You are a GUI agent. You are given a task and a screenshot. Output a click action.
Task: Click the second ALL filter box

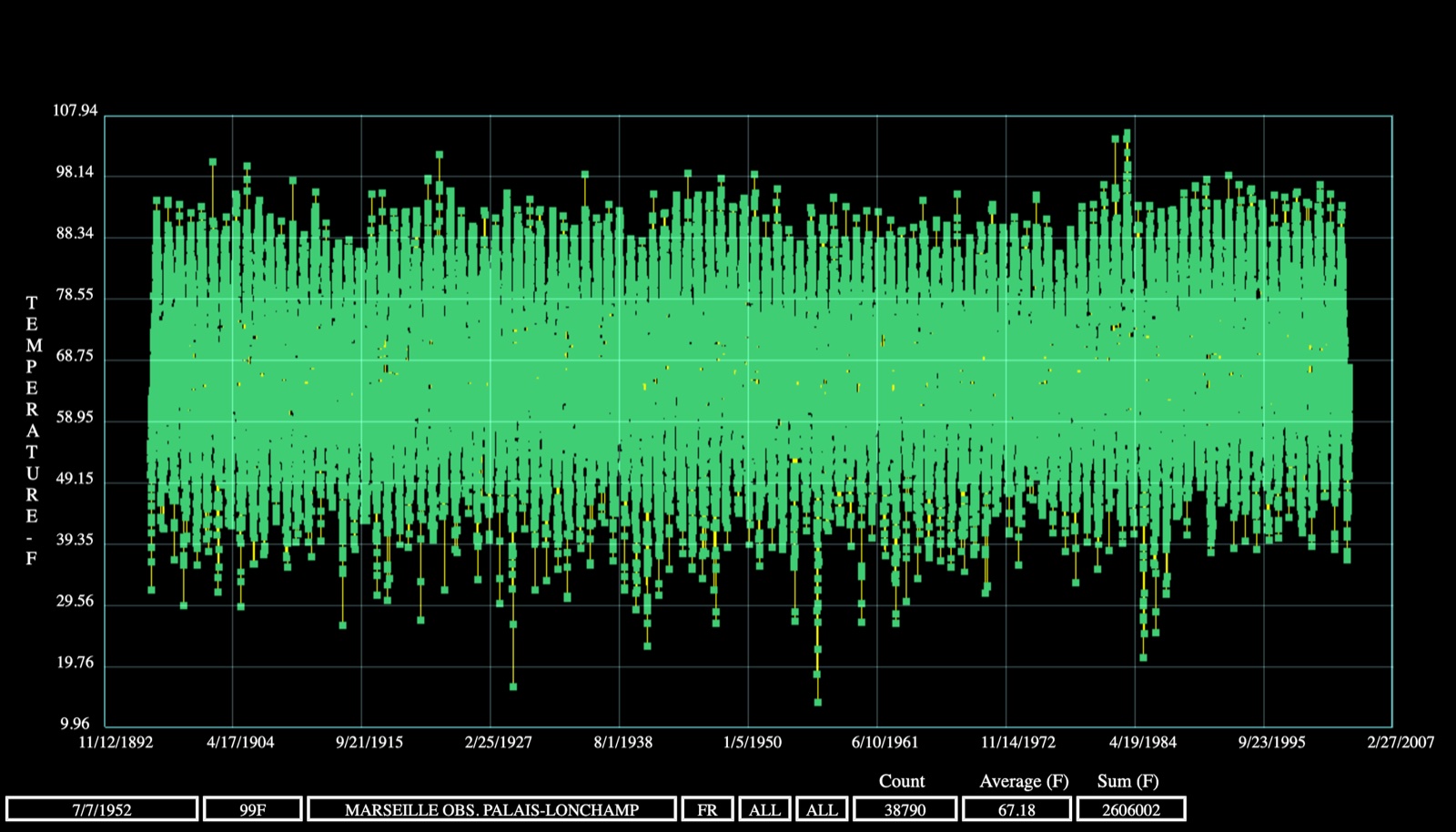point(822,809)
